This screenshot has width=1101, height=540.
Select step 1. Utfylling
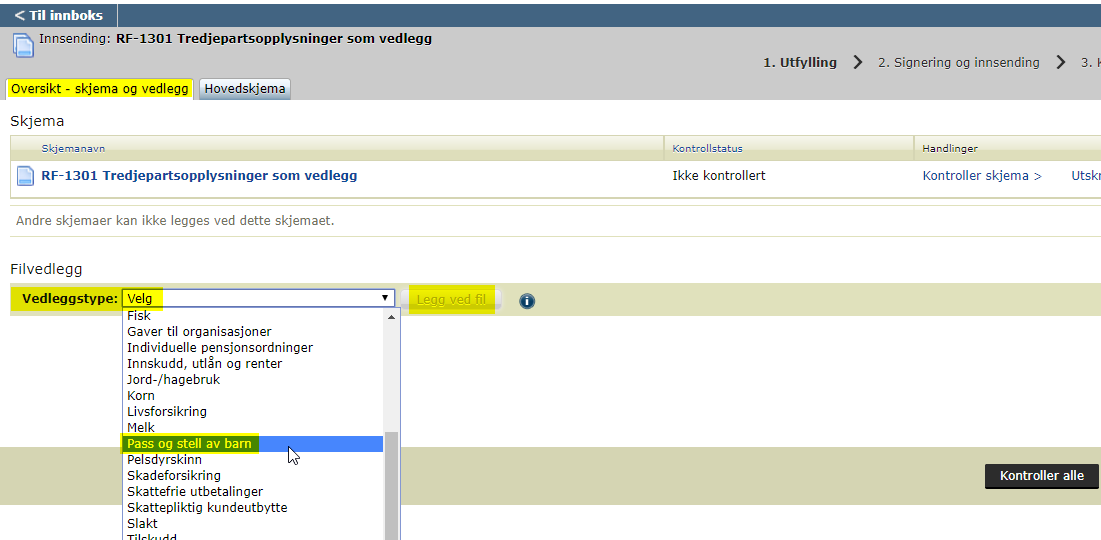pyautogui.click(x=800, y=62)
